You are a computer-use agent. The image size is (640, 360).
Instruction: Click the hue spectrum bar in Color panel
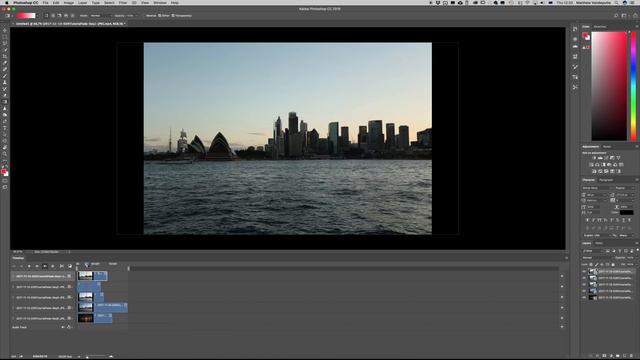(x=633, y=86)
